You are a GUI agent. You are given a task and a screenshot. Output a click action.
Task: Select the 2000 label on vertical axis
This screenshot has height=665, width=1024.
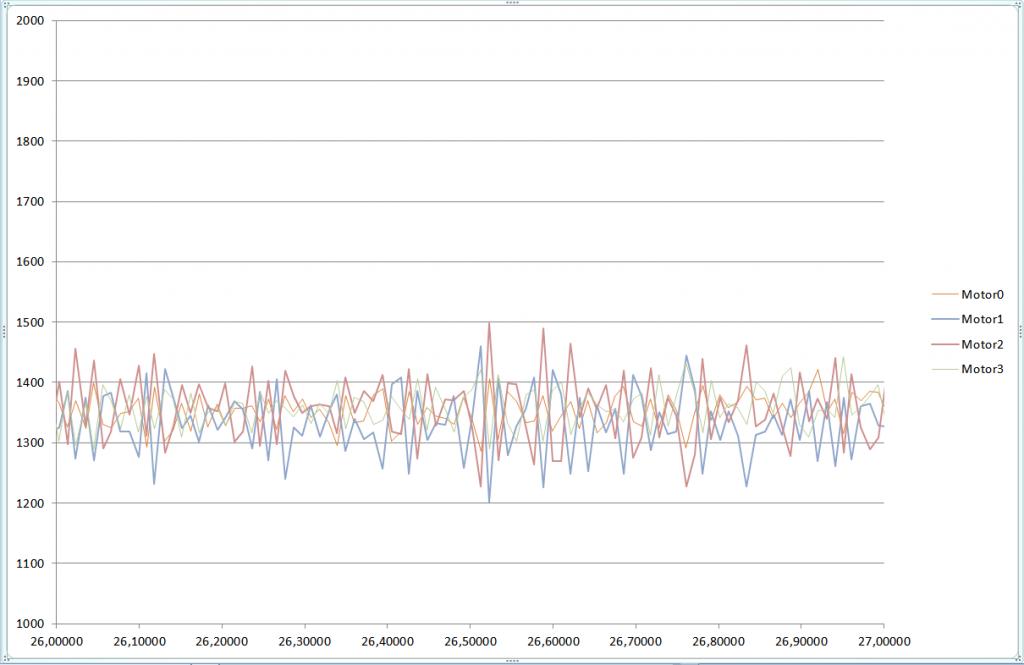pyautogui.click(x=31, y=21)
